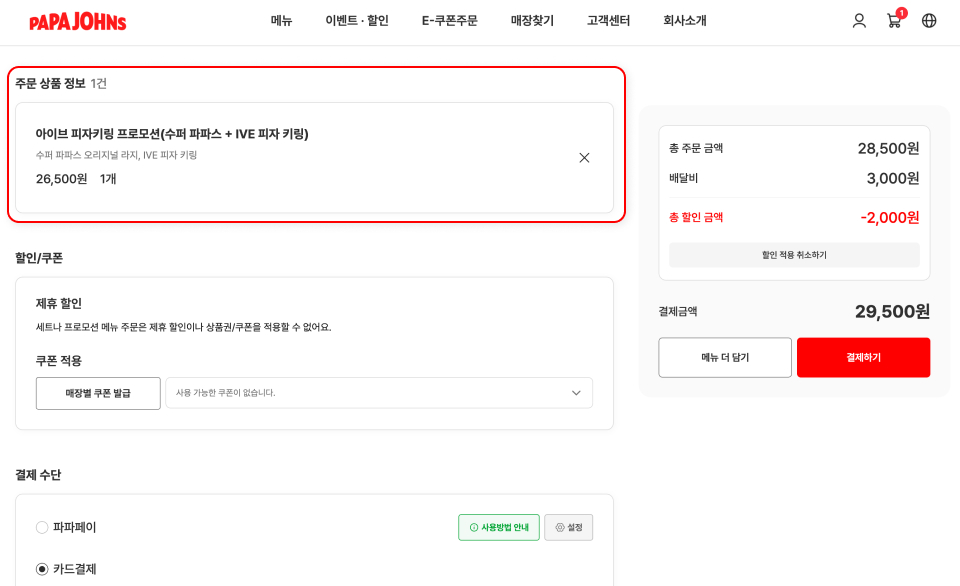
Task: Open 파파페이 설정 gear button
Action: (x=568, y=527)
